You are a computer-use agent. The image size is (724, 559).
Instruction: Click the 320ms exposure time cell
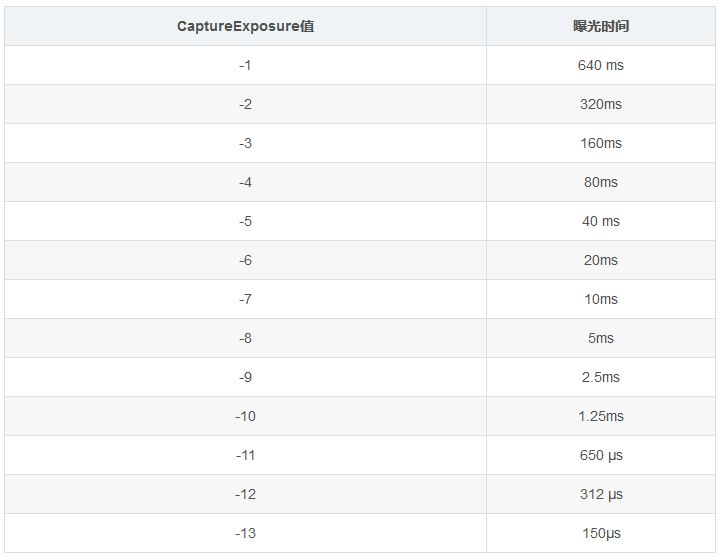tap(601, 104)
